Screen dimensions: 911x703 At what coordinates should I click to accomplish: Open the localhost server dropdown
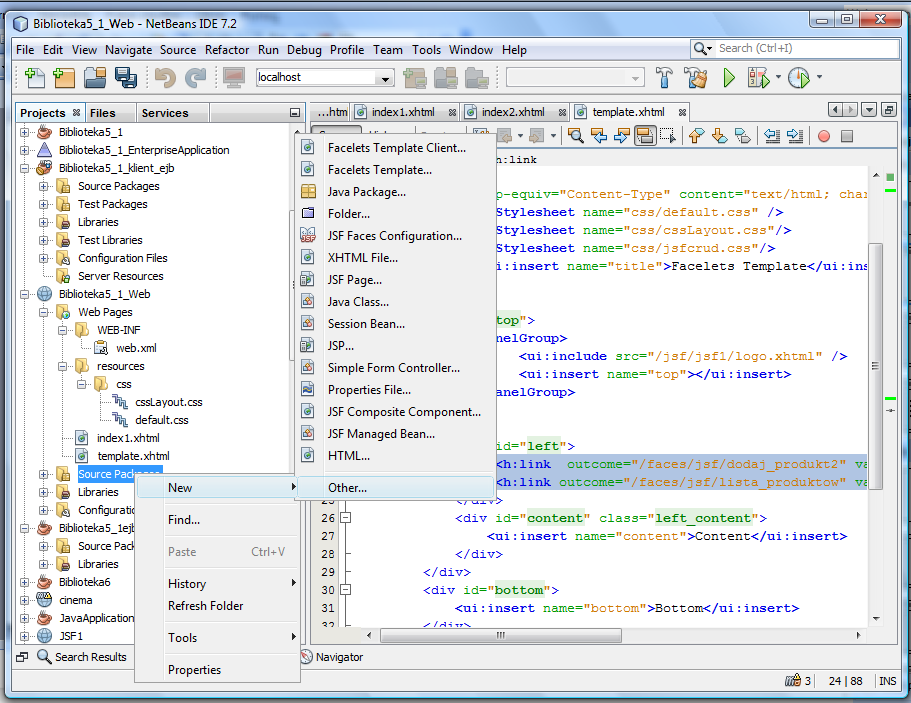click(384, 78)
